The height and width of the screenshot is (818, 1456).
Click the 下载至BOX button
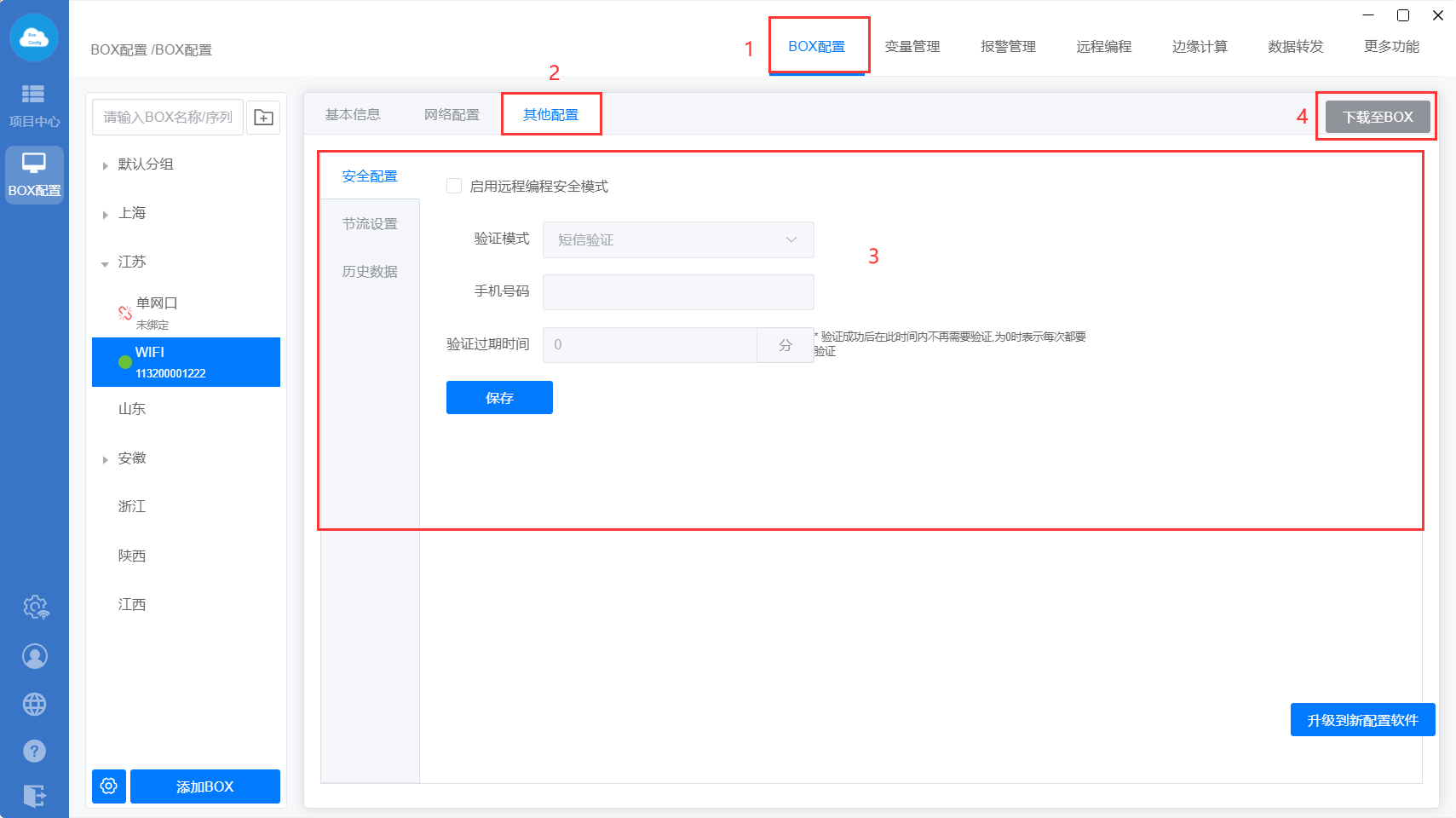[x=1377, y=117]
